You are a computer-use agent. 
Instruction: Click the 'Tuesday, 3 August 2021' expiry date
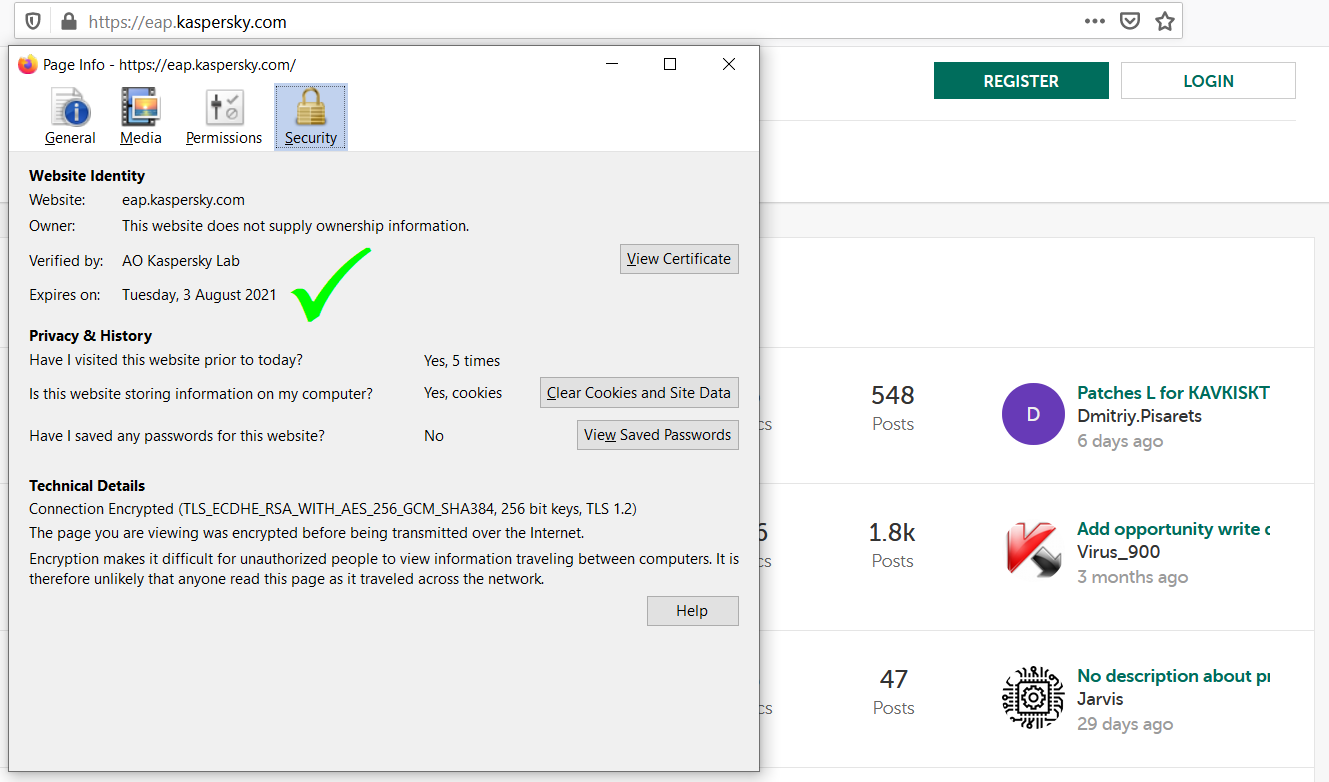199,295
